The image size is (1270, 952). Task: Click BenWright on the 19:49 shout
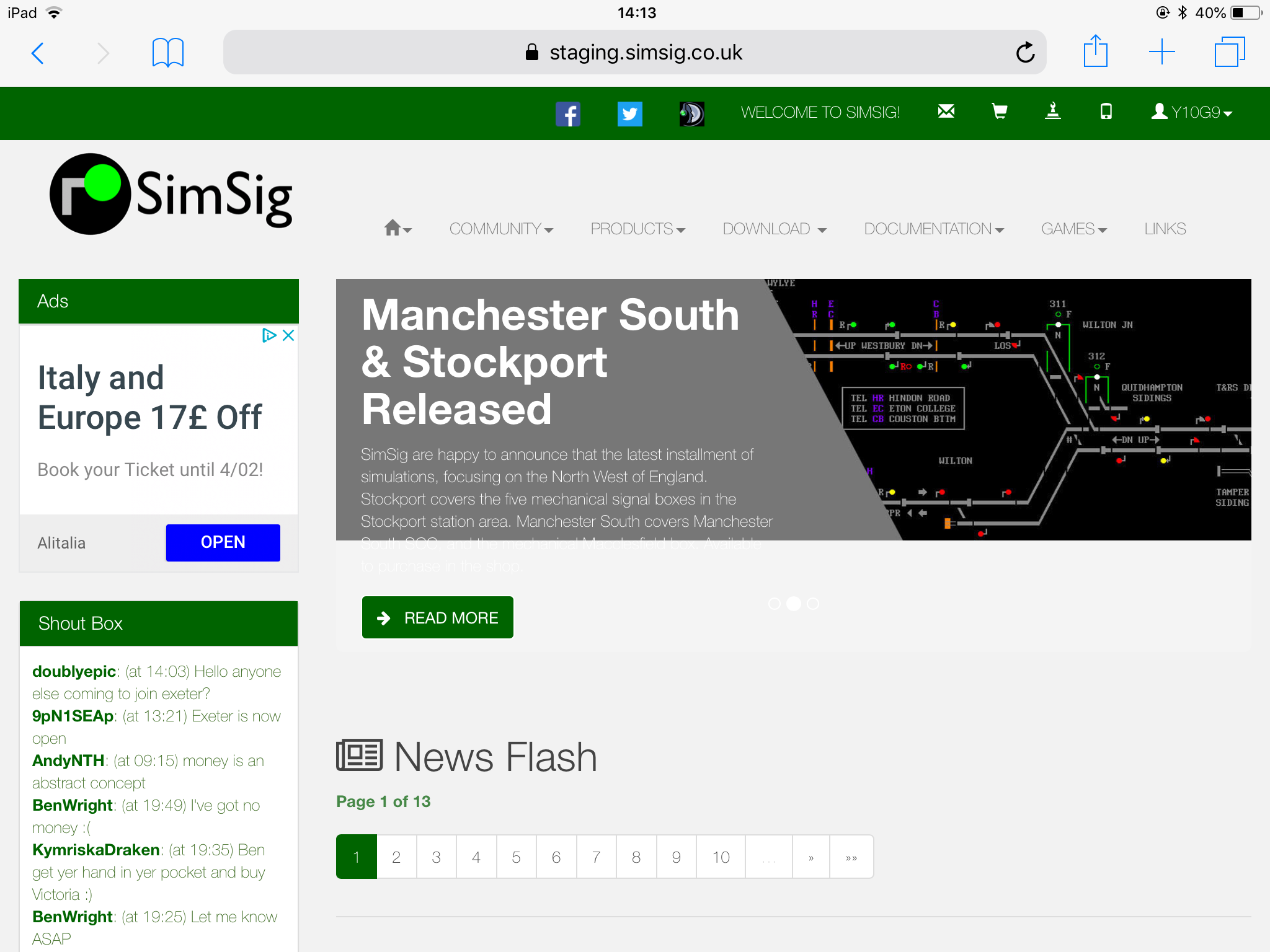[73, 805]
